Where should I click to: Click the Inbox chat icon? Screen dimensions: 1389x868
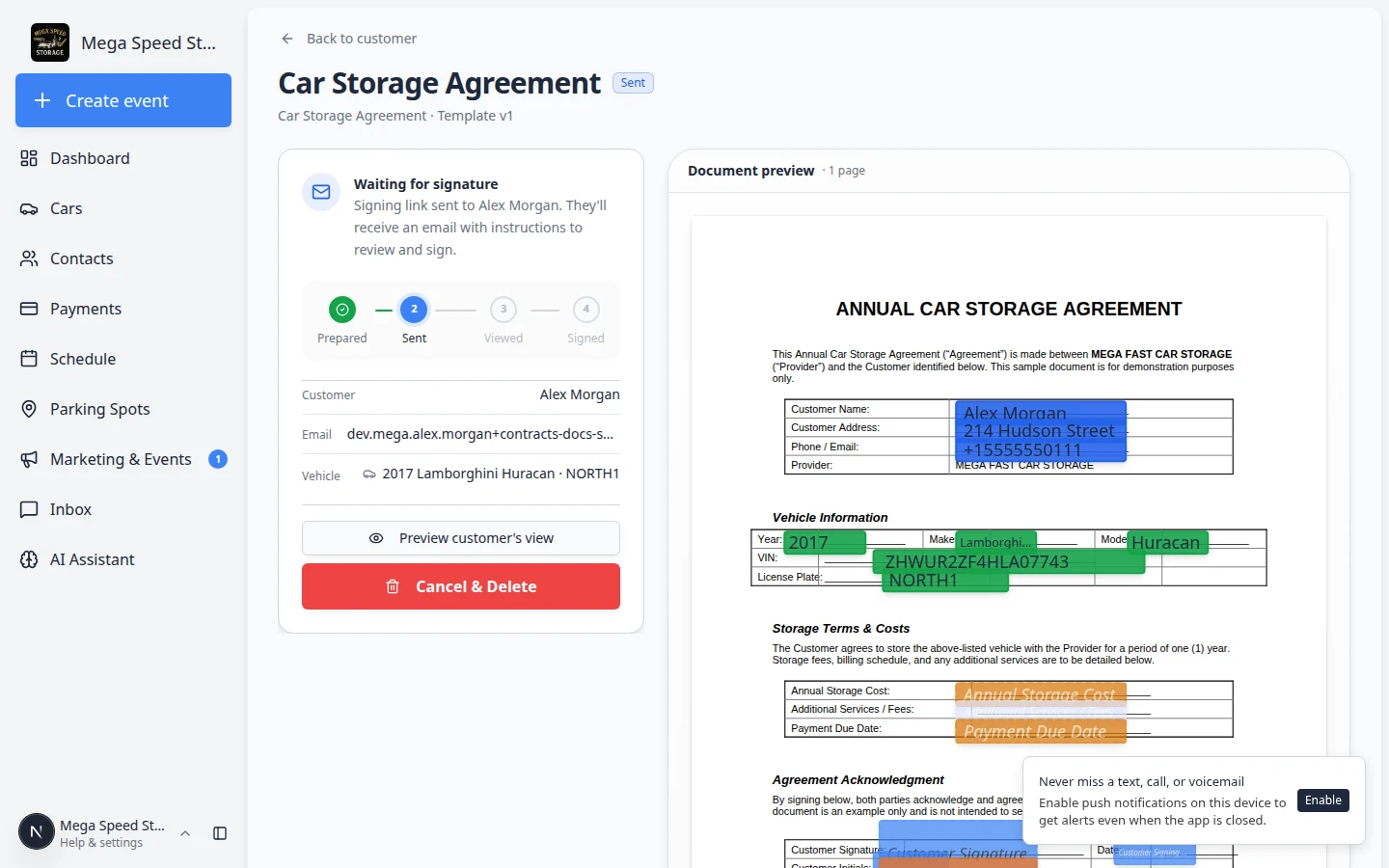click(29, 509)
